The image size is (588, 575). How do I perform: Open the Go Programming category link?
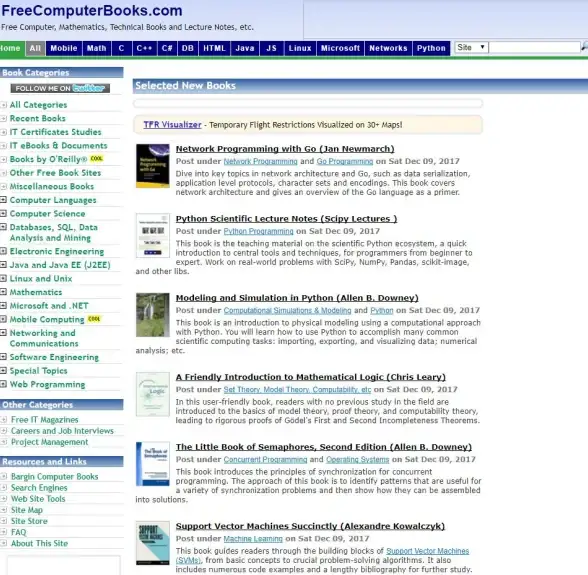[345, 161]
